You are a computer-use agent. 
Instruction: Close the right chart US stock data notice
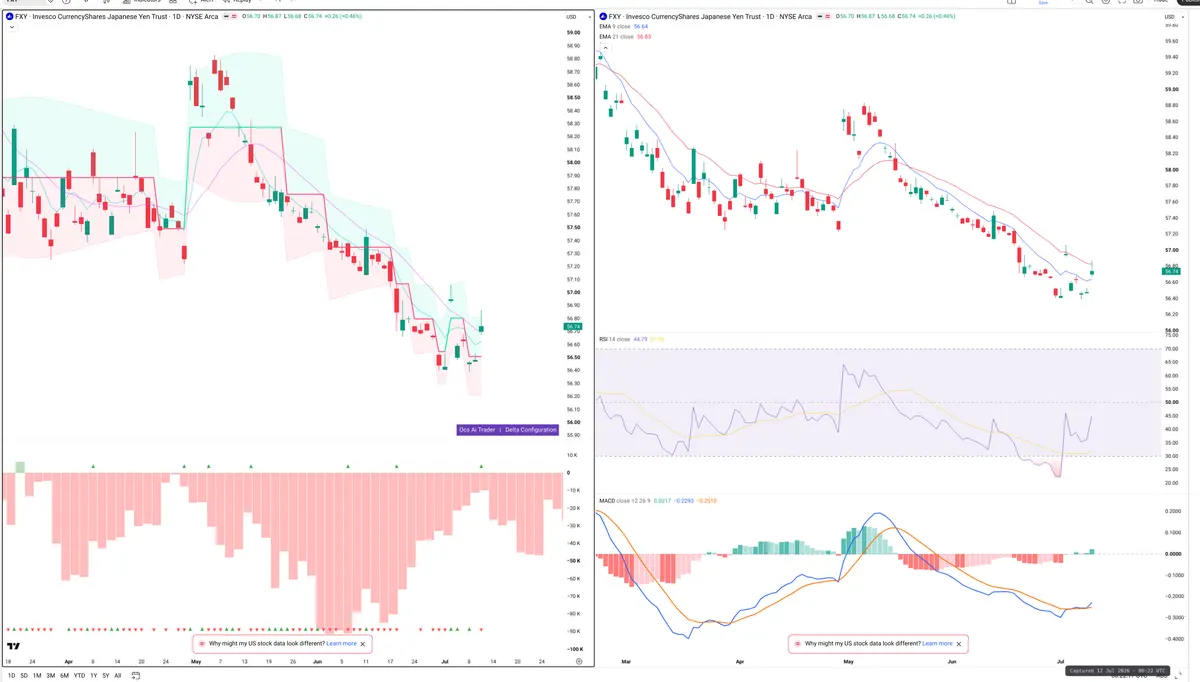tap(959, 644)
